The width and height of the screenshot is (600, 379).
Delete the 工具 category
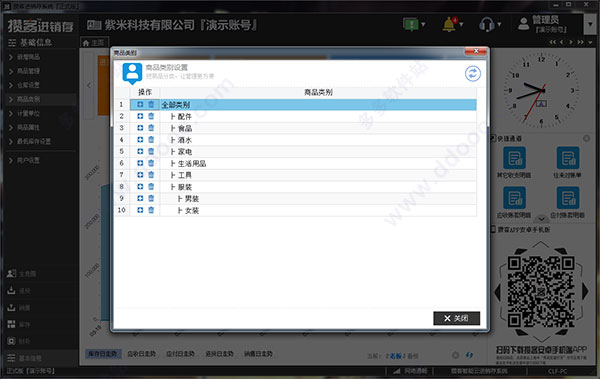(x=151, y=175)
